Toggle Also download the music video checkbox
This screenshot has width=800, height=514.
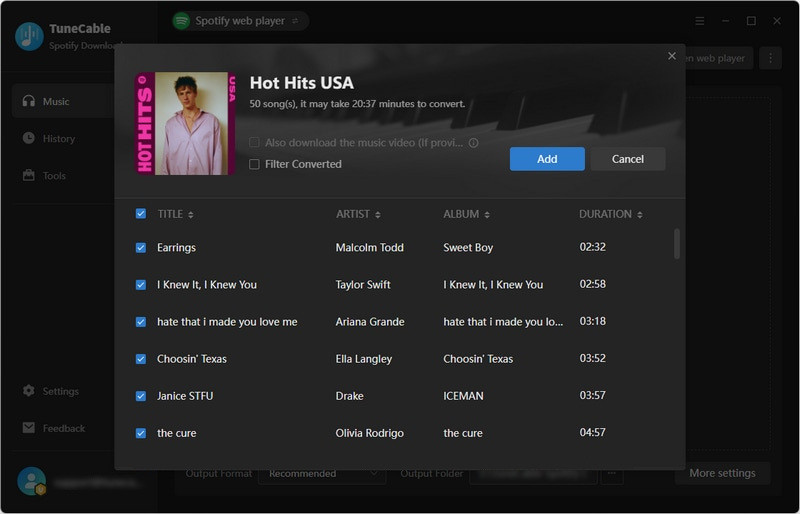[254, 142]
